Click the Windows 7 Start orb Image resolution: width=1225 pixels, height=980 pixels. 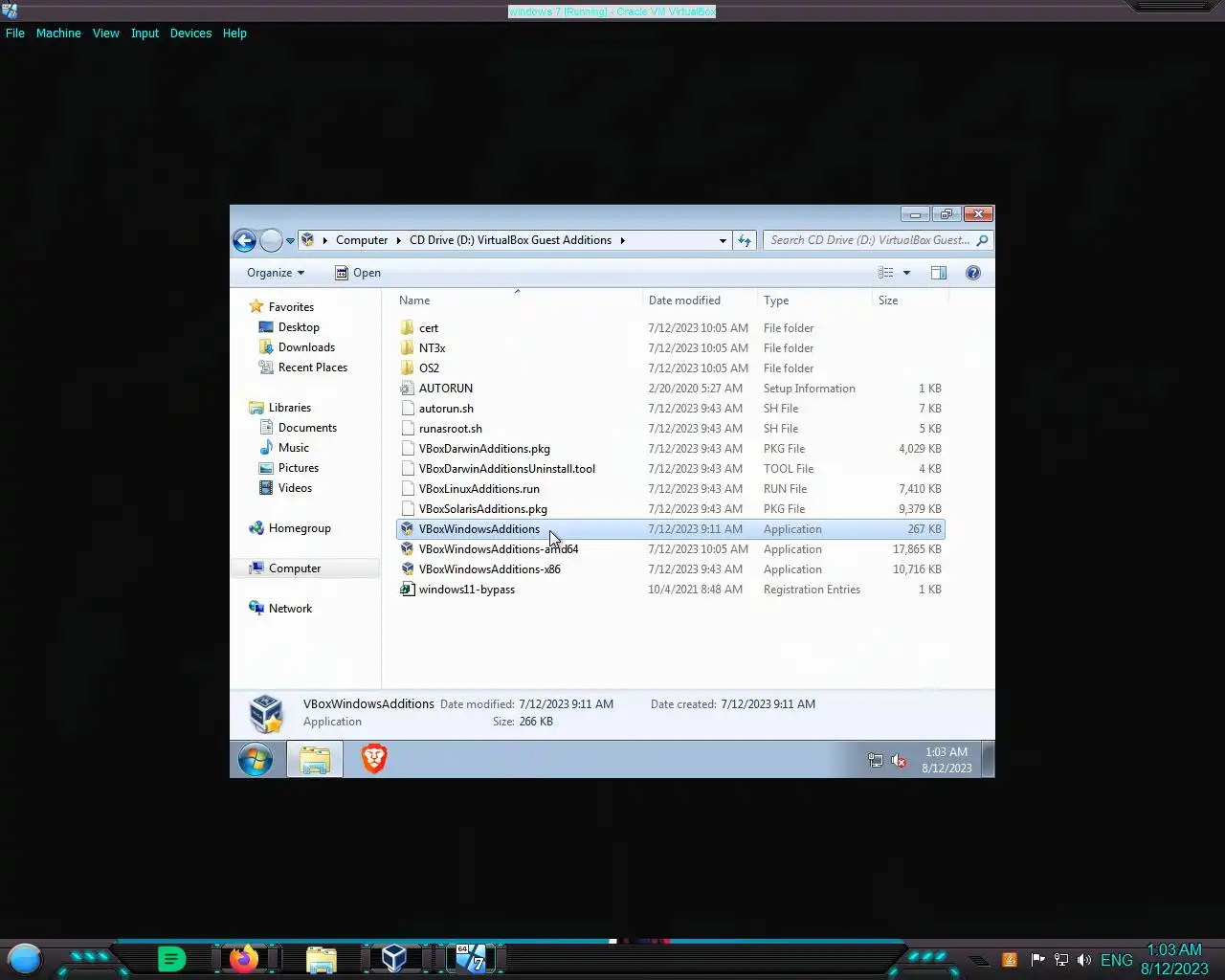tap(256, 760)
